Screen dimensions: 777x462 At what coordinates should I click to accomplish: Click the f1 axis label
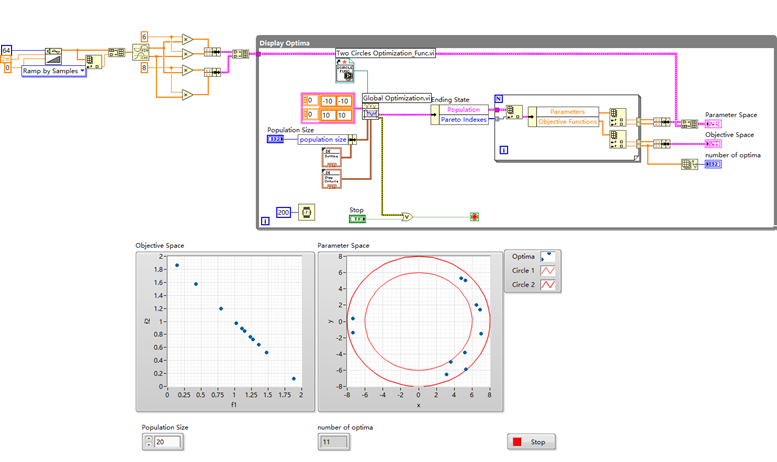(x=234, y=404)
